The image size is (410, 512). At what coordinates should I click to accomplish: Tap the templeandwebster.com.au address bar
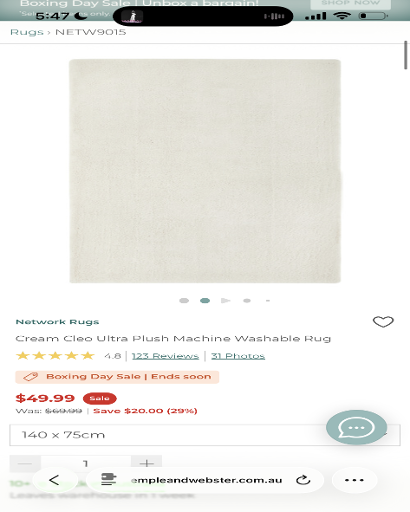[x=207, y=480]
